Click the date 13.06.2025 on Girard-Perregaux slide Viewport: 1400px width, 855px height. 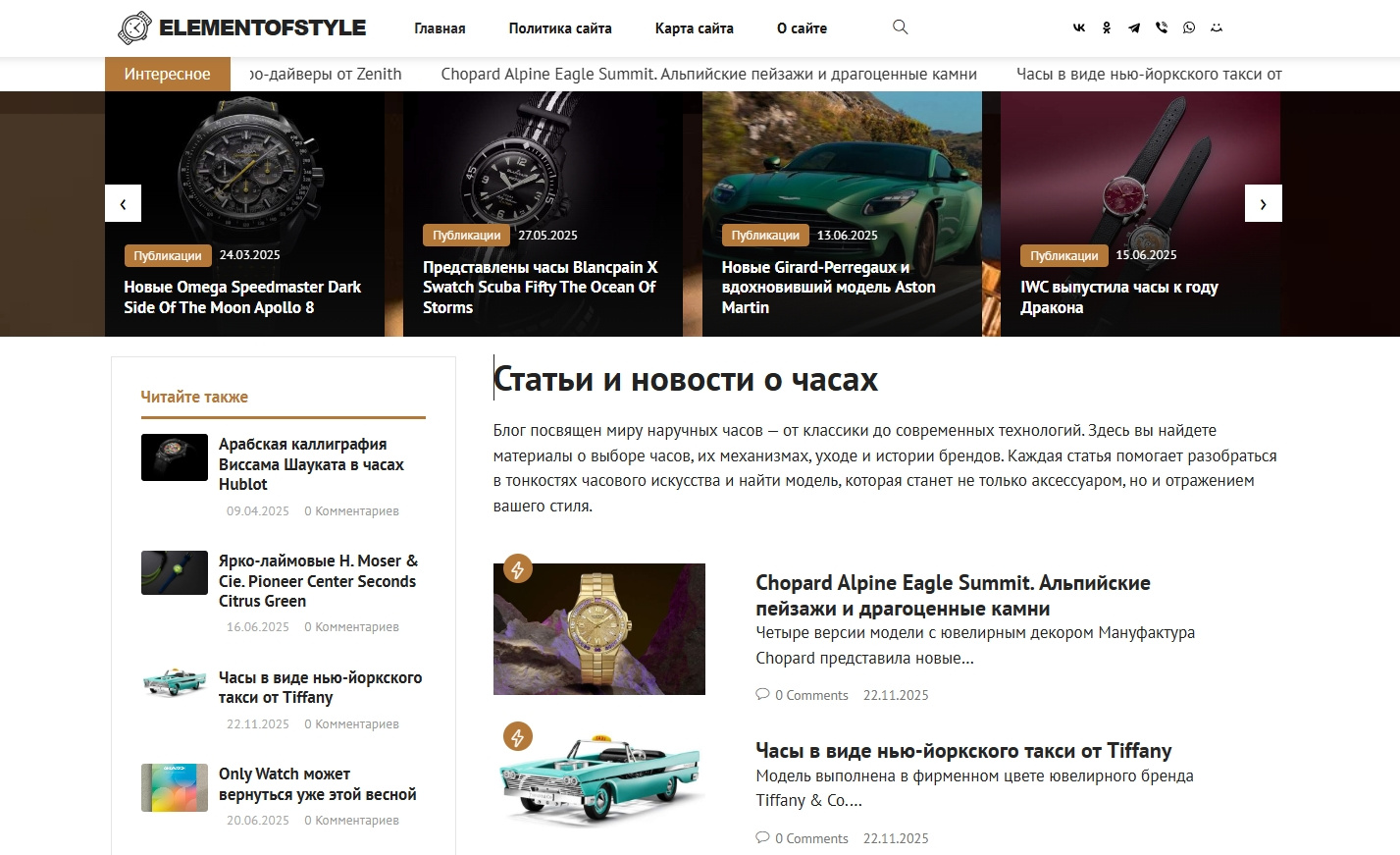[848, 236]
